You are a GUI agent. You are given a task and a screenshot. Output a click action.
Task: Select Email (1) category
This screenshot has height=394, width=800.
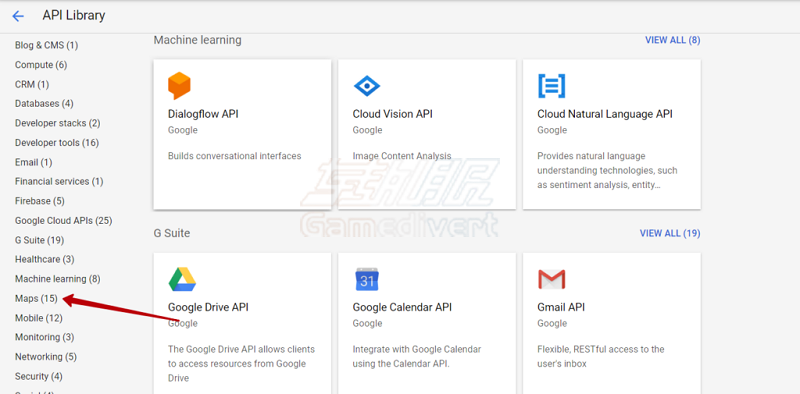(34, 162)
